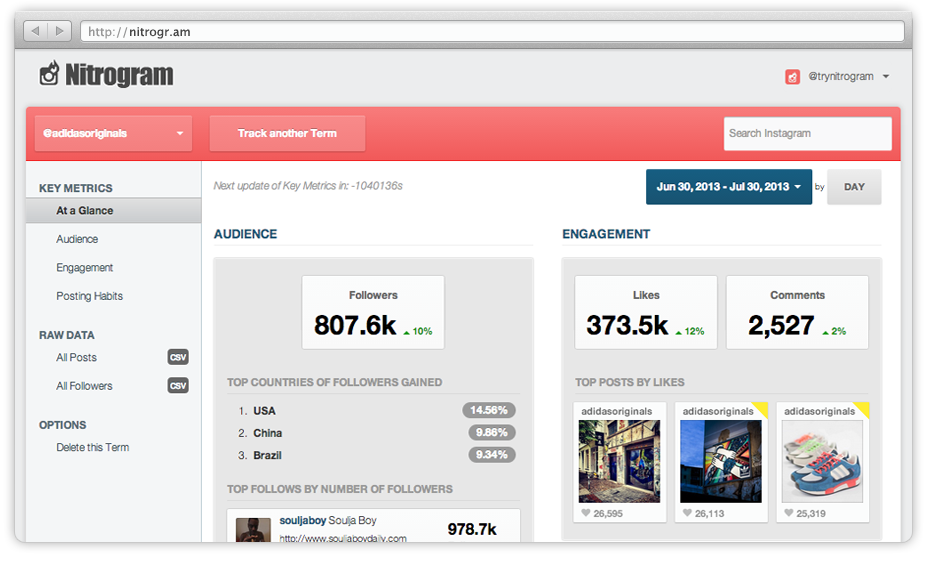Expand the Jun 30 - Jul 30 date range
The image size is (927, 562).
point(729,187)
